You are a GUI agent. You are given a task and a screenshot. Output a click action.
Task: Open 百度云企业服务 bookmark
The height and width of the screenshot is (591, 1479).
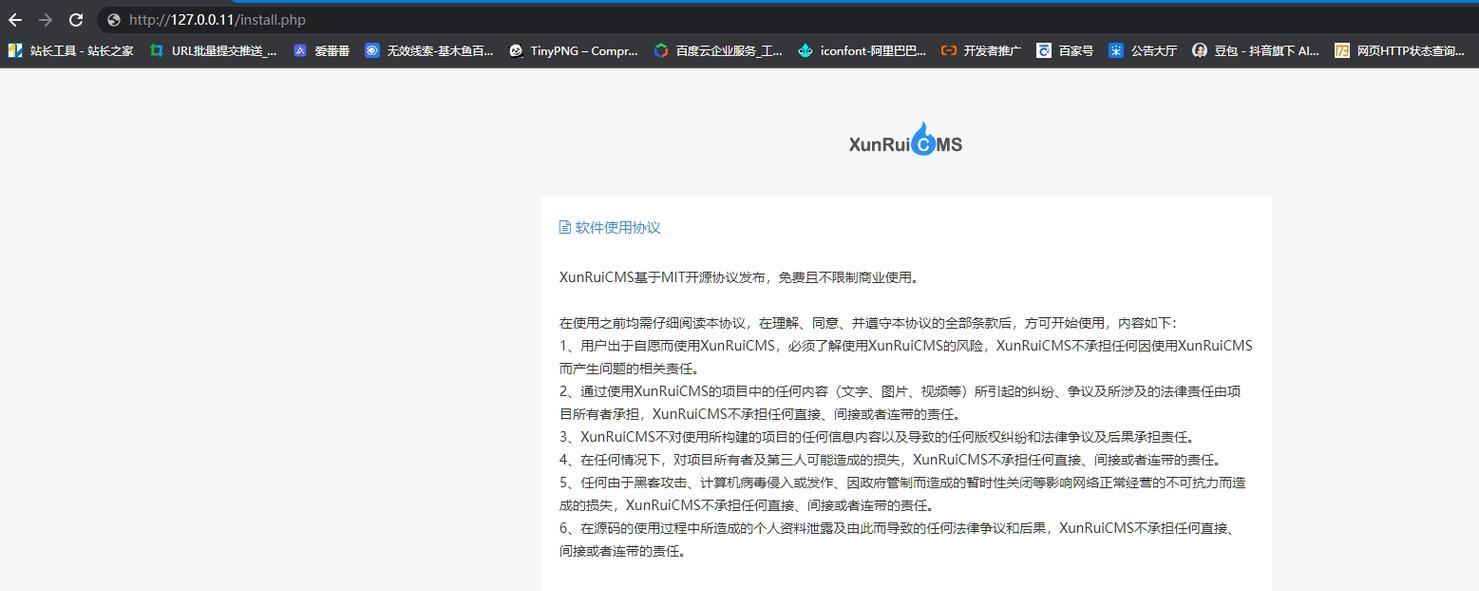pos(718,50)
